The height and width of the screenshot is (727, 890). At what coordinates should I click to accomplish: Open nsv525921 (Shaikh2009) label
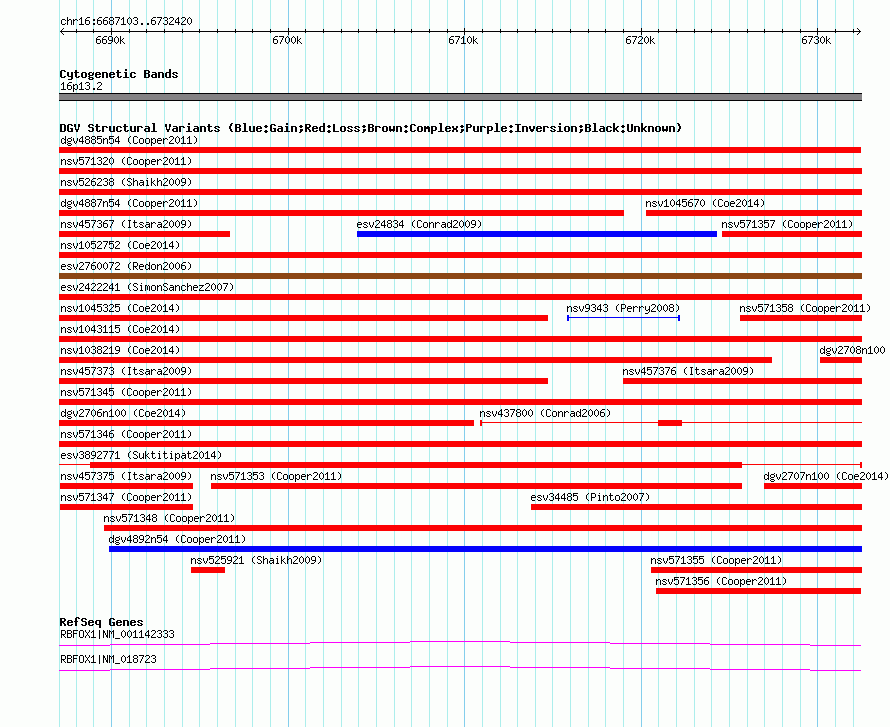pos(256,560)
